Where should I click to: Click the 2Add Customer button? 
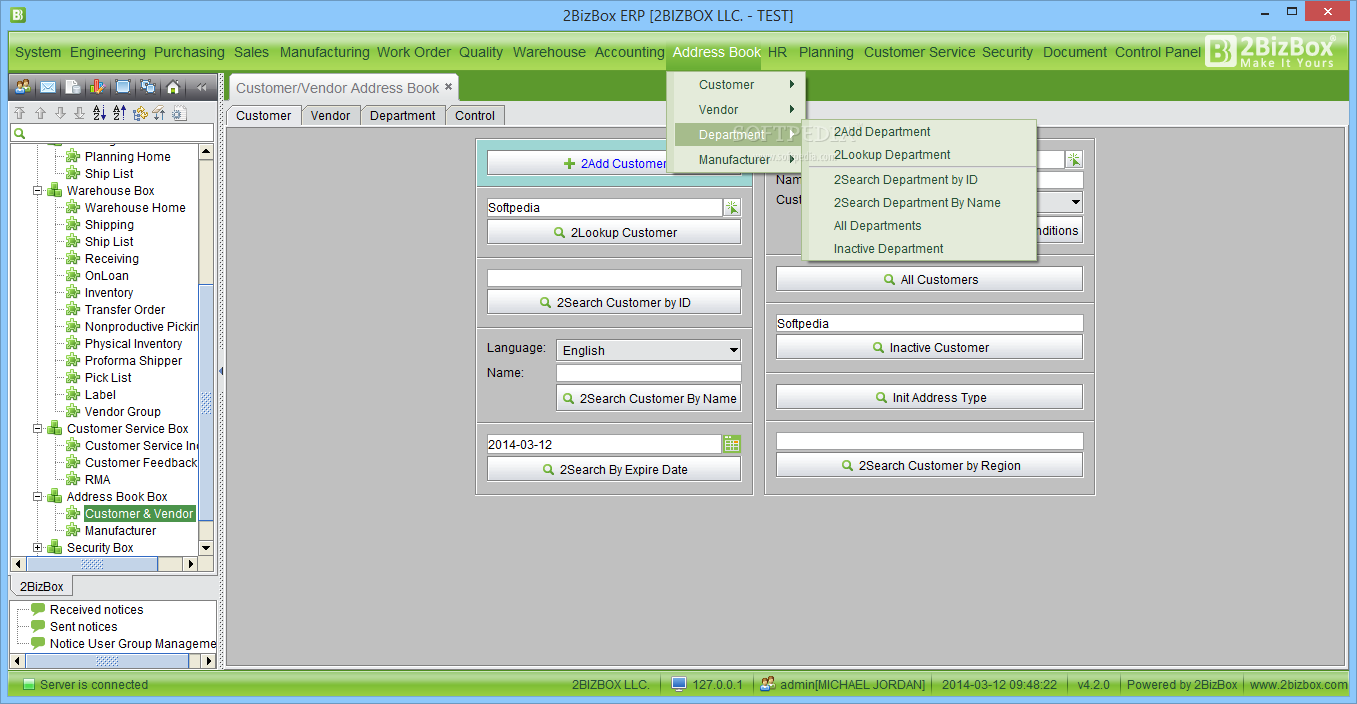[x=614, y=163]
